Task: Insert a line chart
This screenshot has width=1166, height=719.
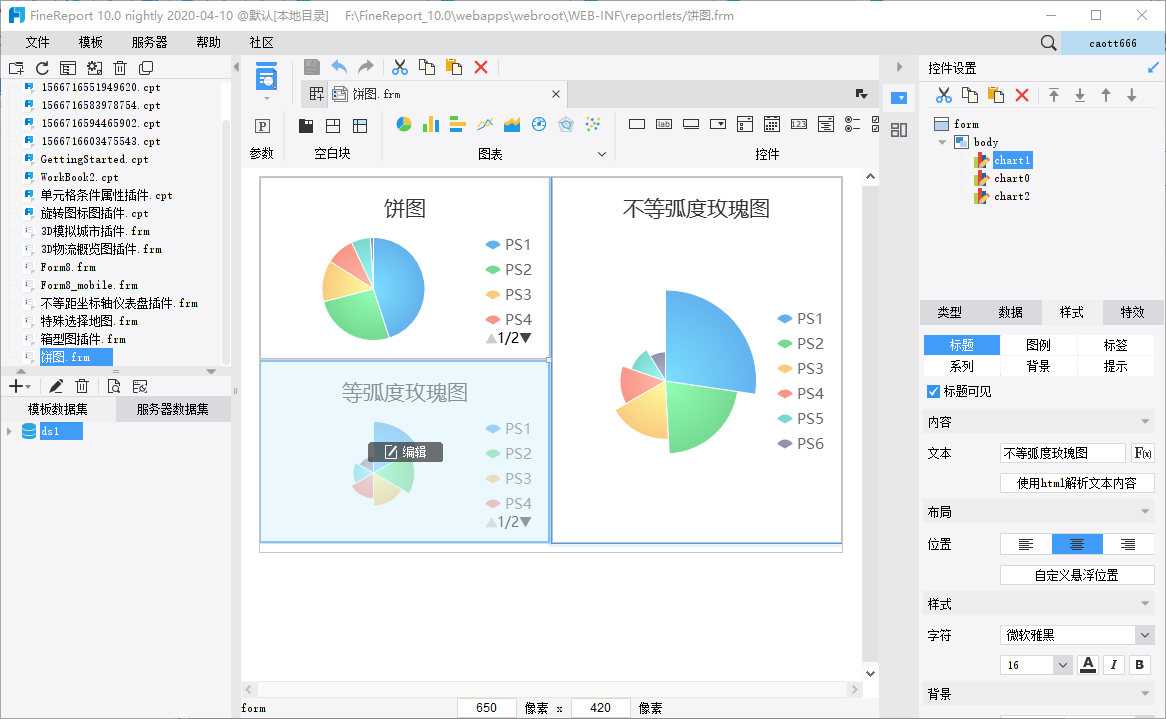Action: 485,124
